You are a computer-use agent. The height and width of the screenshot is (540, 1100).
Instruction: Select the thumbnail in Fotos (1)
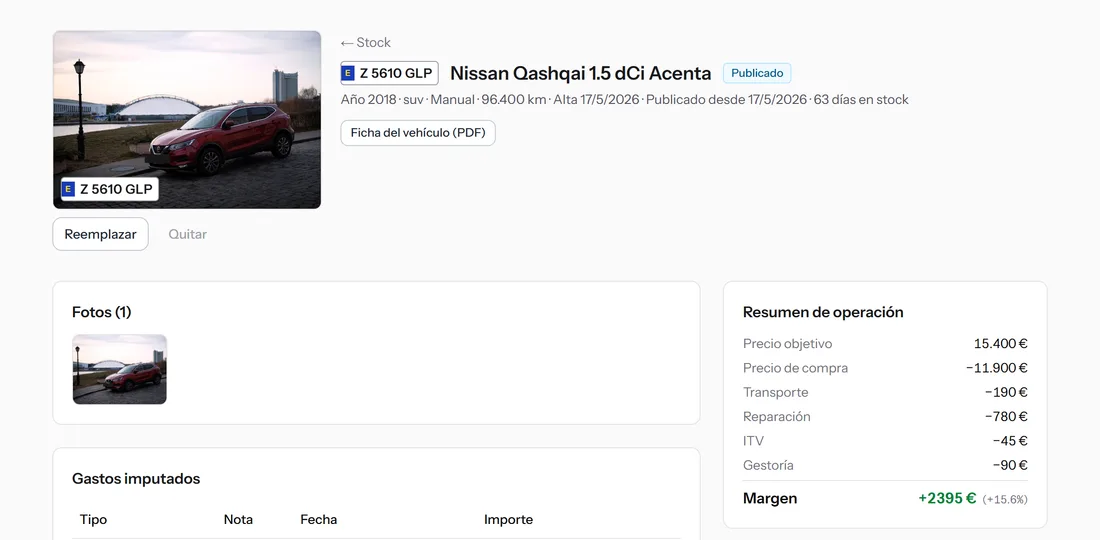coord(120,369)
